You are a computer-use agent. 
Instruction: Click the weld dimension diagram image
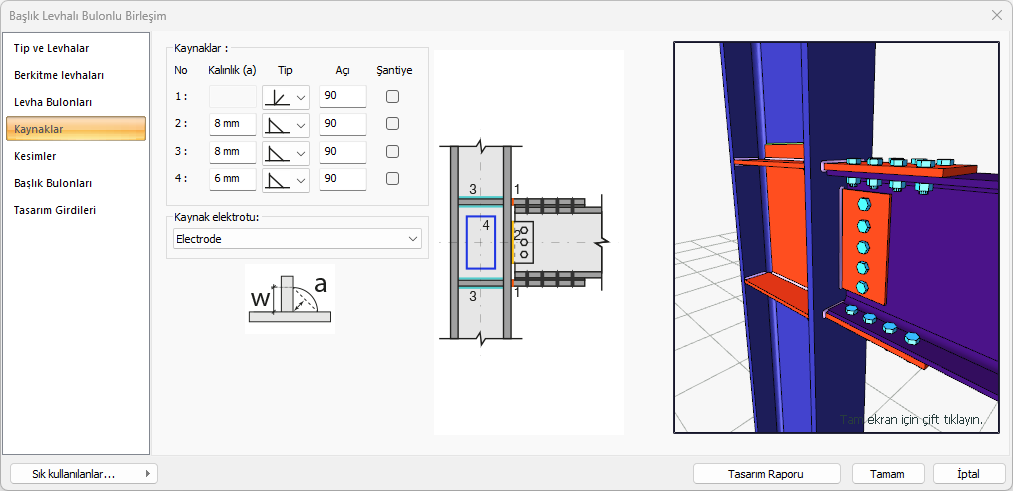(289, 299)
